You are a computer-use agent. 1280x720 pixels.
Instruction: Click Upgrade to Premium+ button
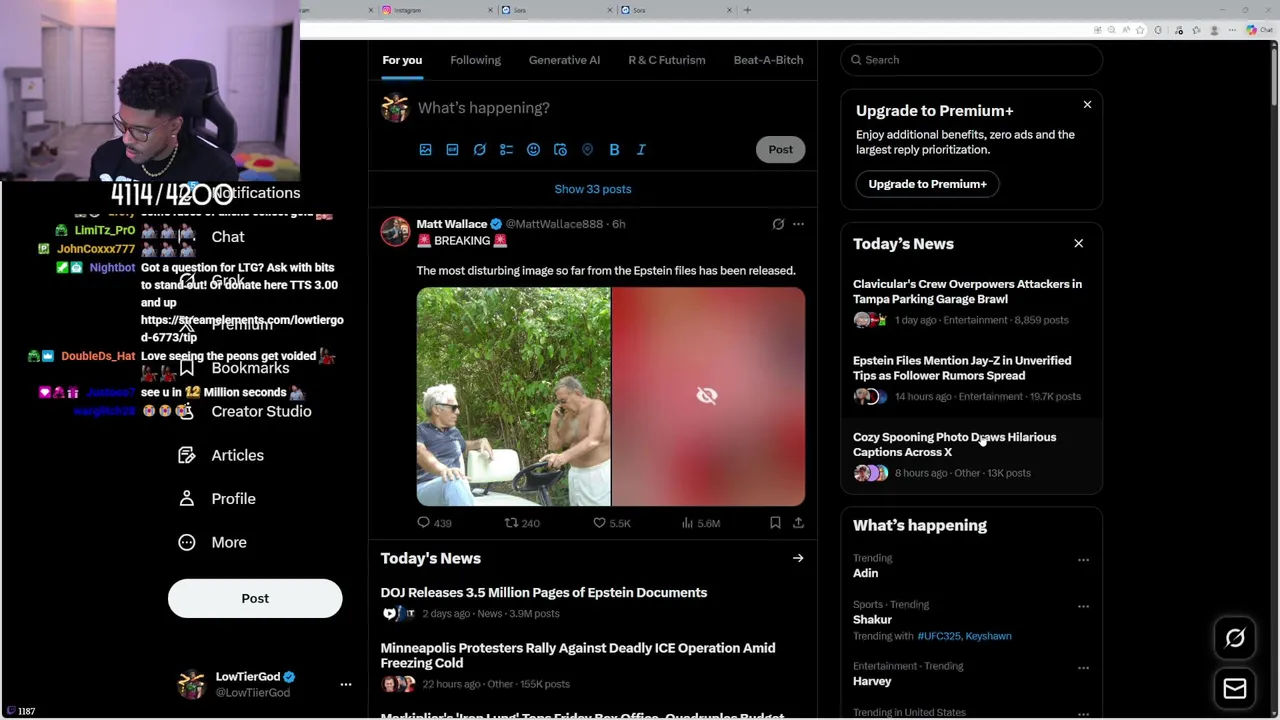(x=927, y=184)
